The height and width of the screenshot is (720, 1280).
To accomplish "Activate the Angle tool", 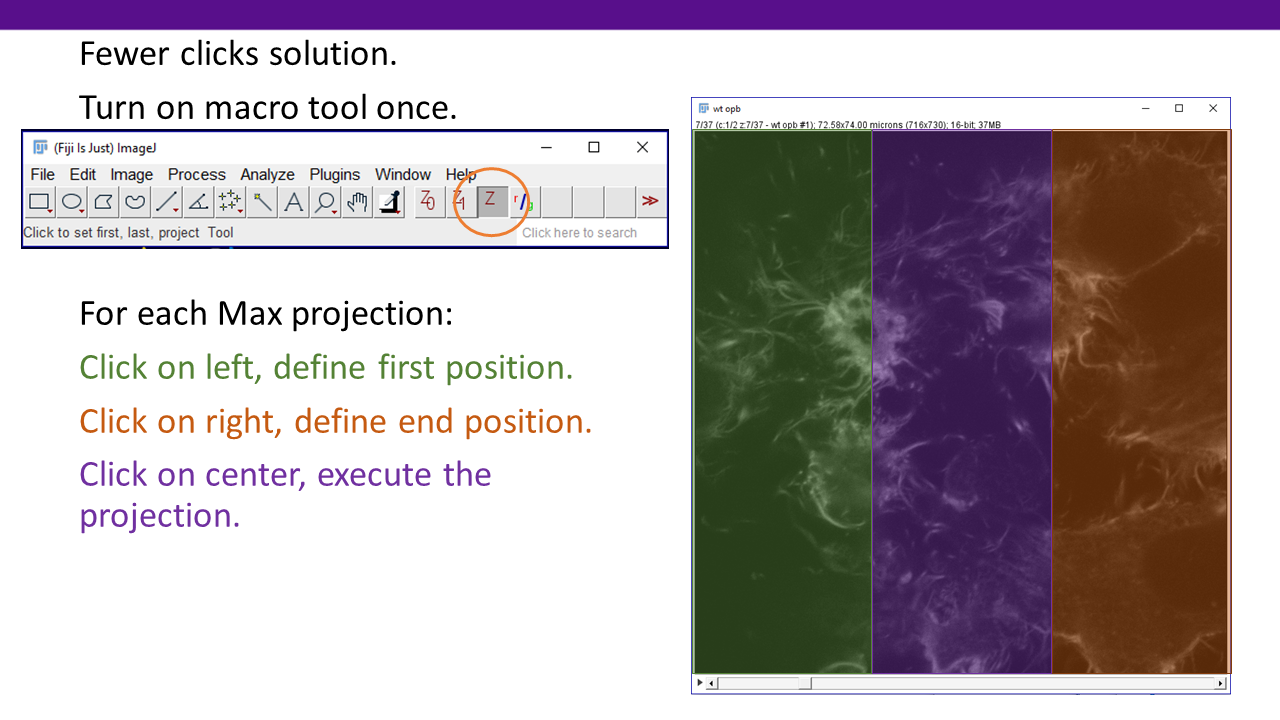I will [198, 203].
